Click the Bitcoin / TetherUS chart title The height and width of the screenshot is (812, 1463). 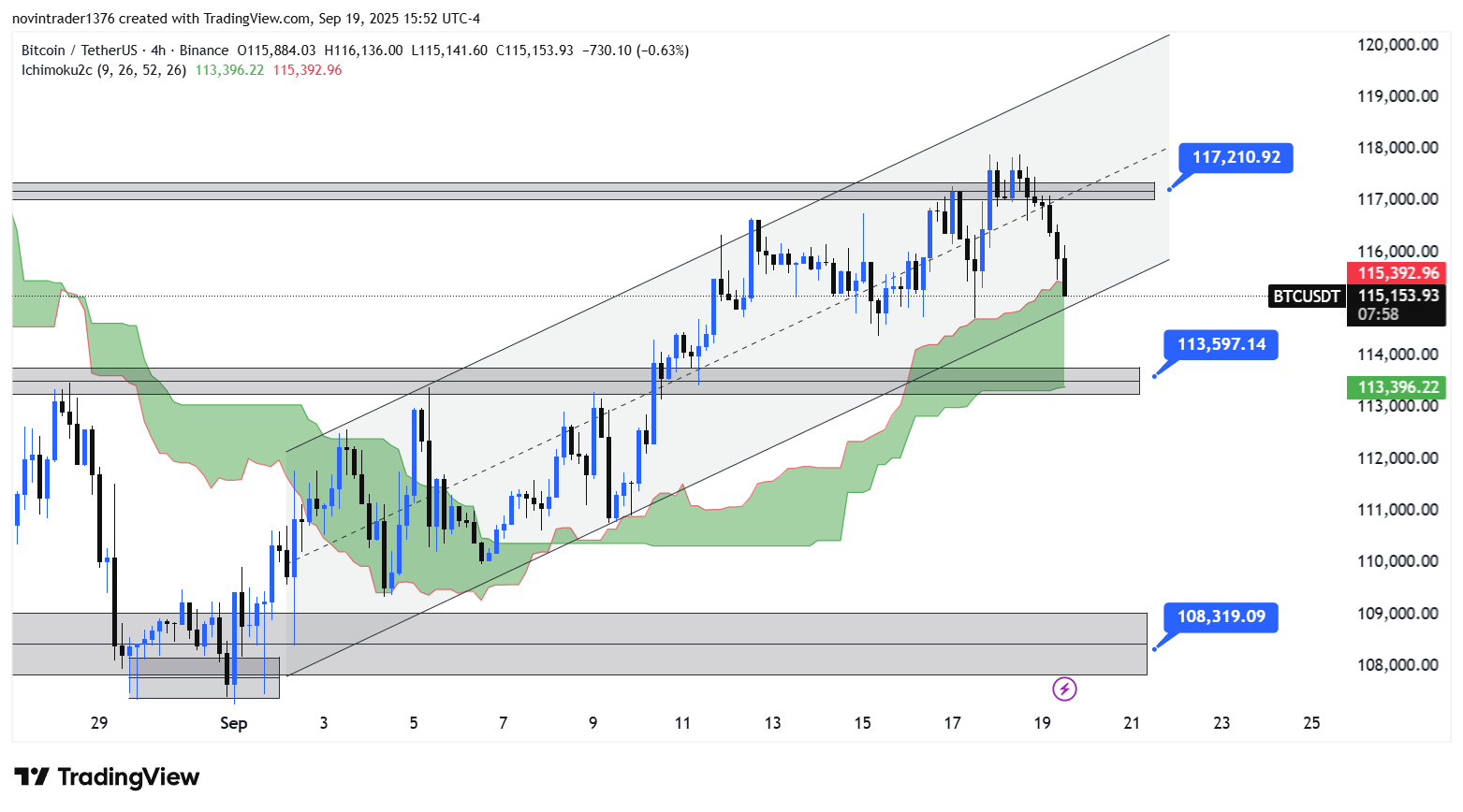click(79, 51)
